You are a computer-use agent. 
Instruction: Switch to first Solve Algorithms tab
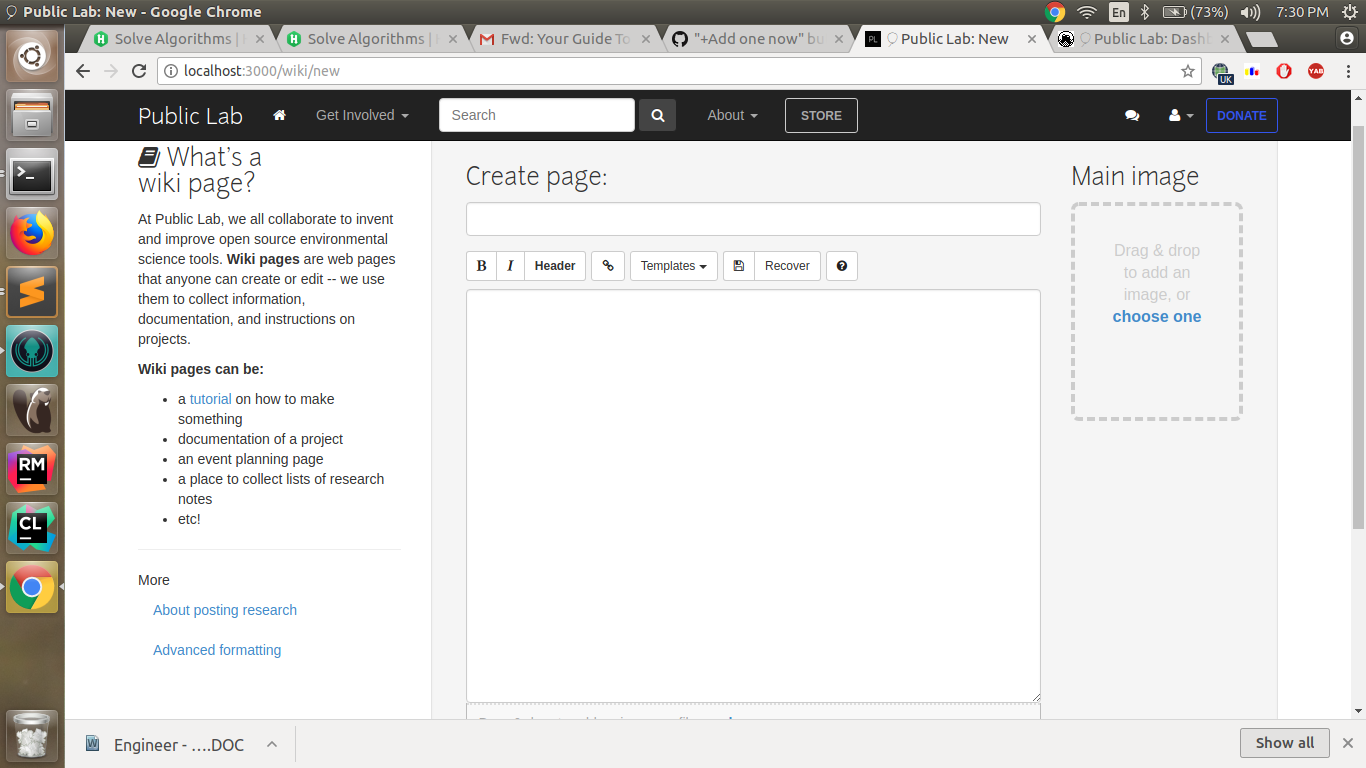coord(173,39)
